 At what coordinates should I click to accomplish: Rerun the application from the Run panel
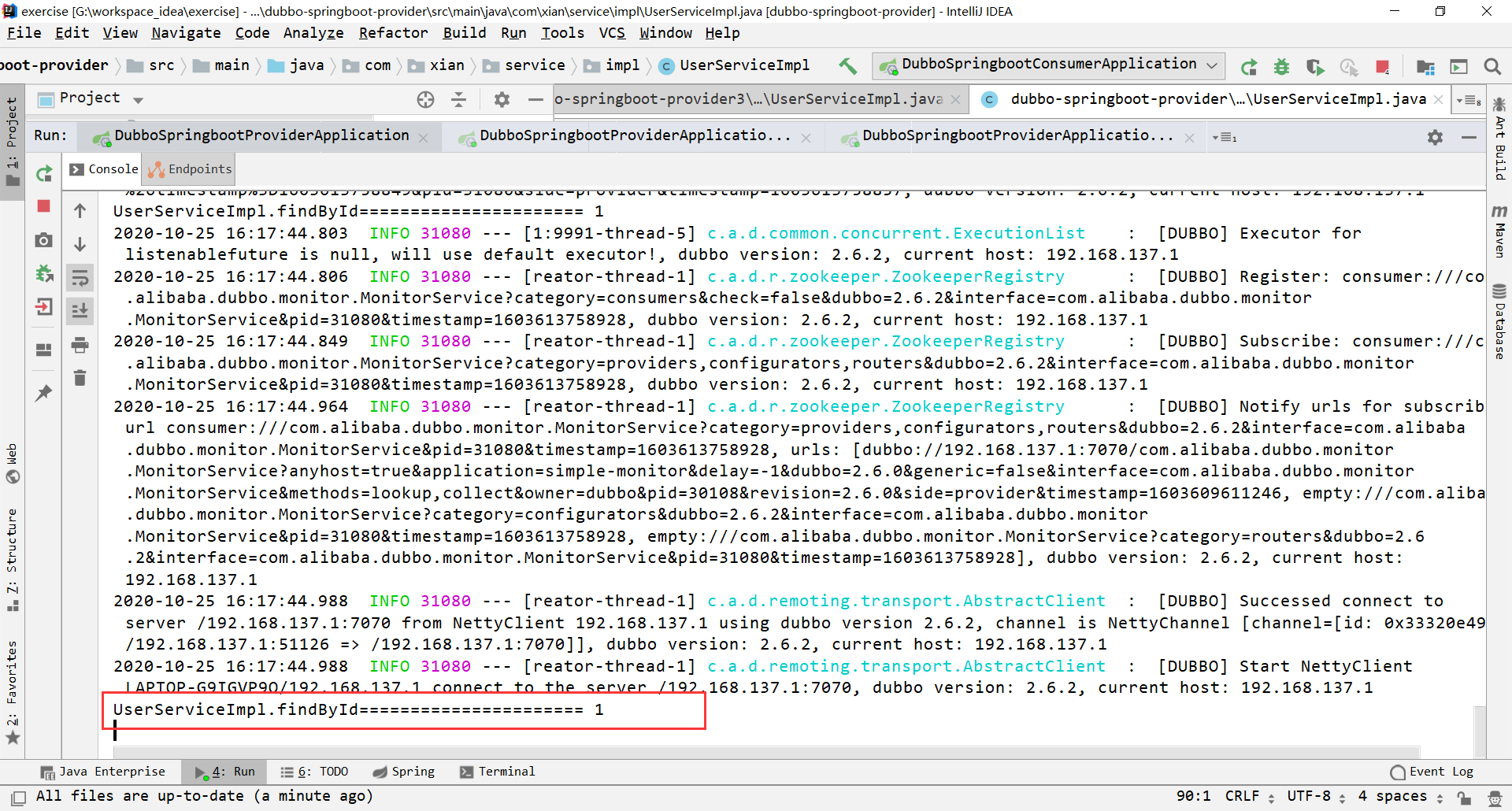[44, 173]
